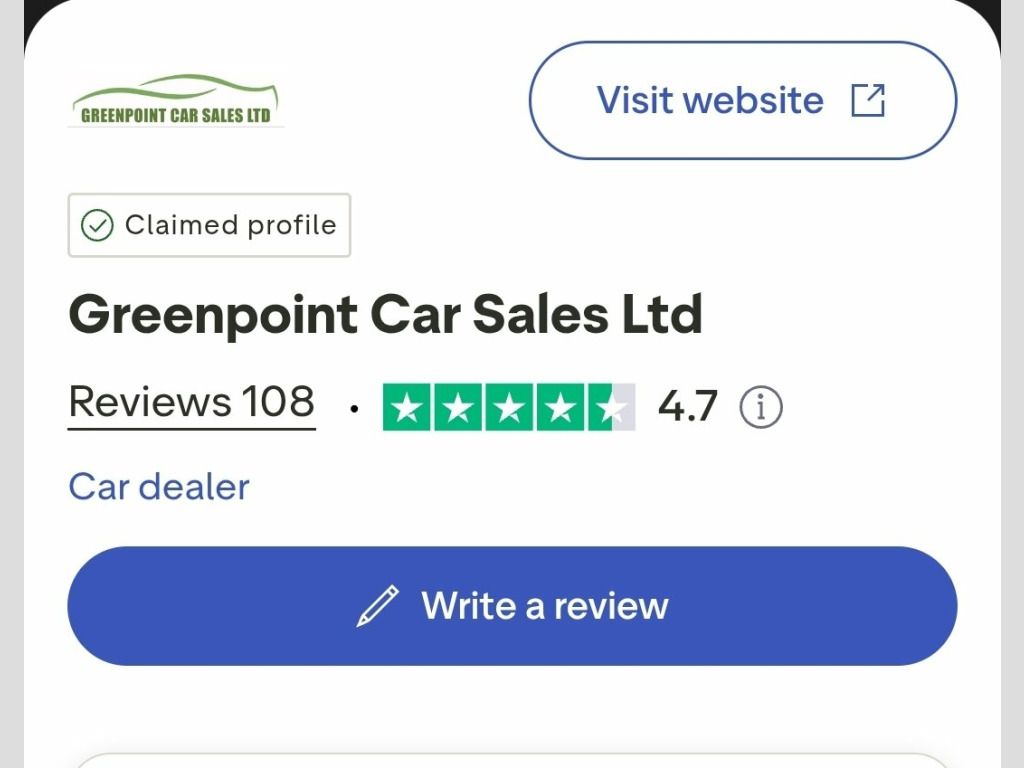
Task: Select the fourth green rating star
Action: [560, 407]
